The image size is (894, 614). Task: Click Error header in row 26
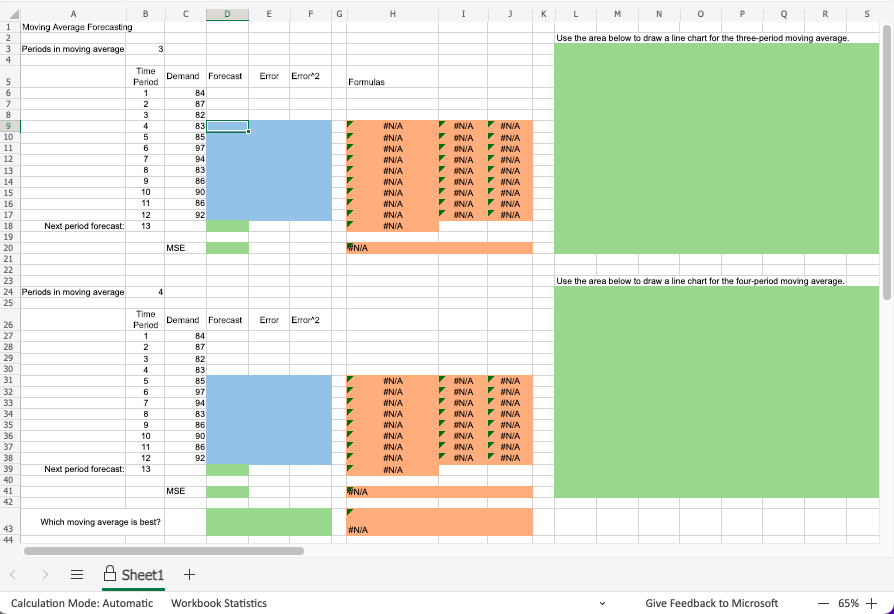(x=269, y=320)
